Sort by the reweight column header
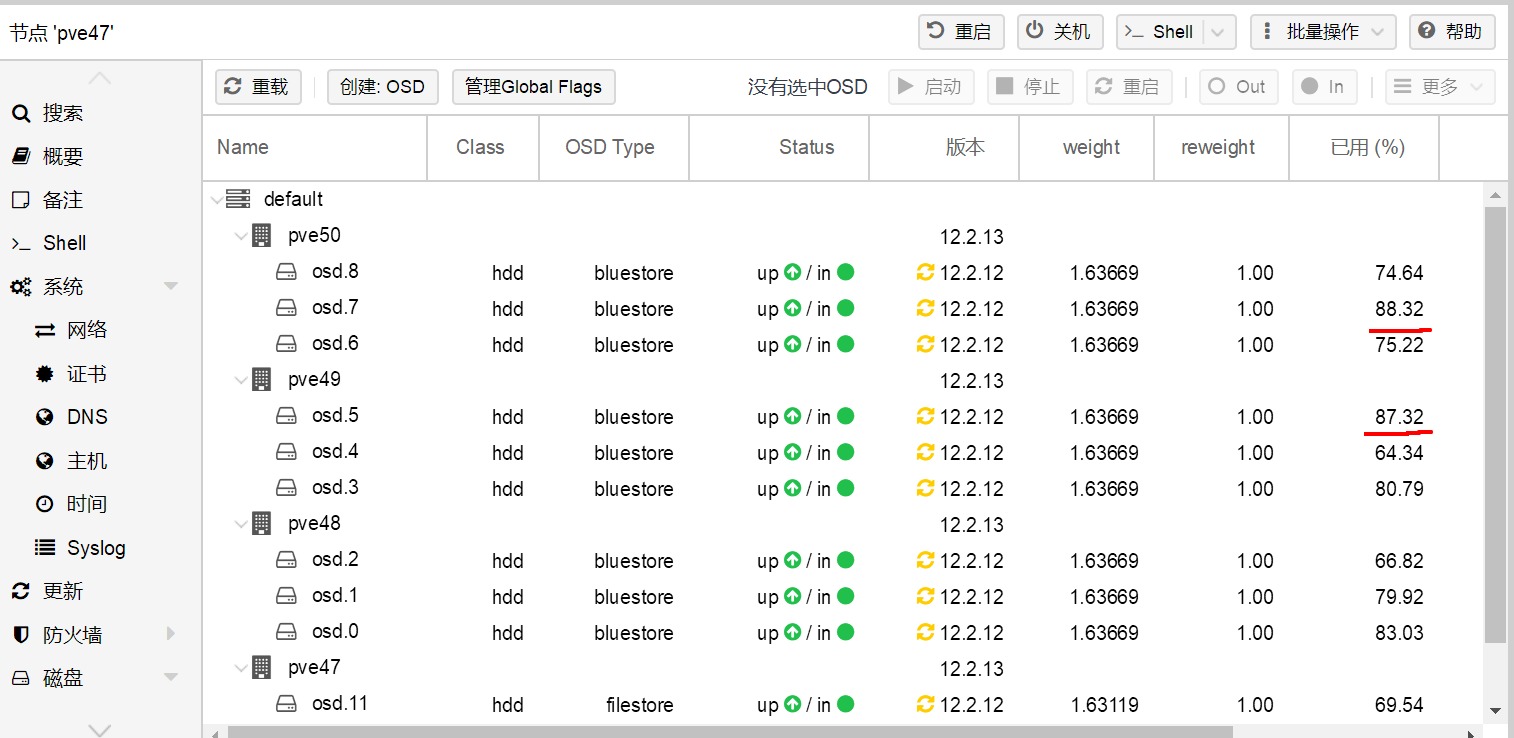1514x738 pixels. [1221, 147]
